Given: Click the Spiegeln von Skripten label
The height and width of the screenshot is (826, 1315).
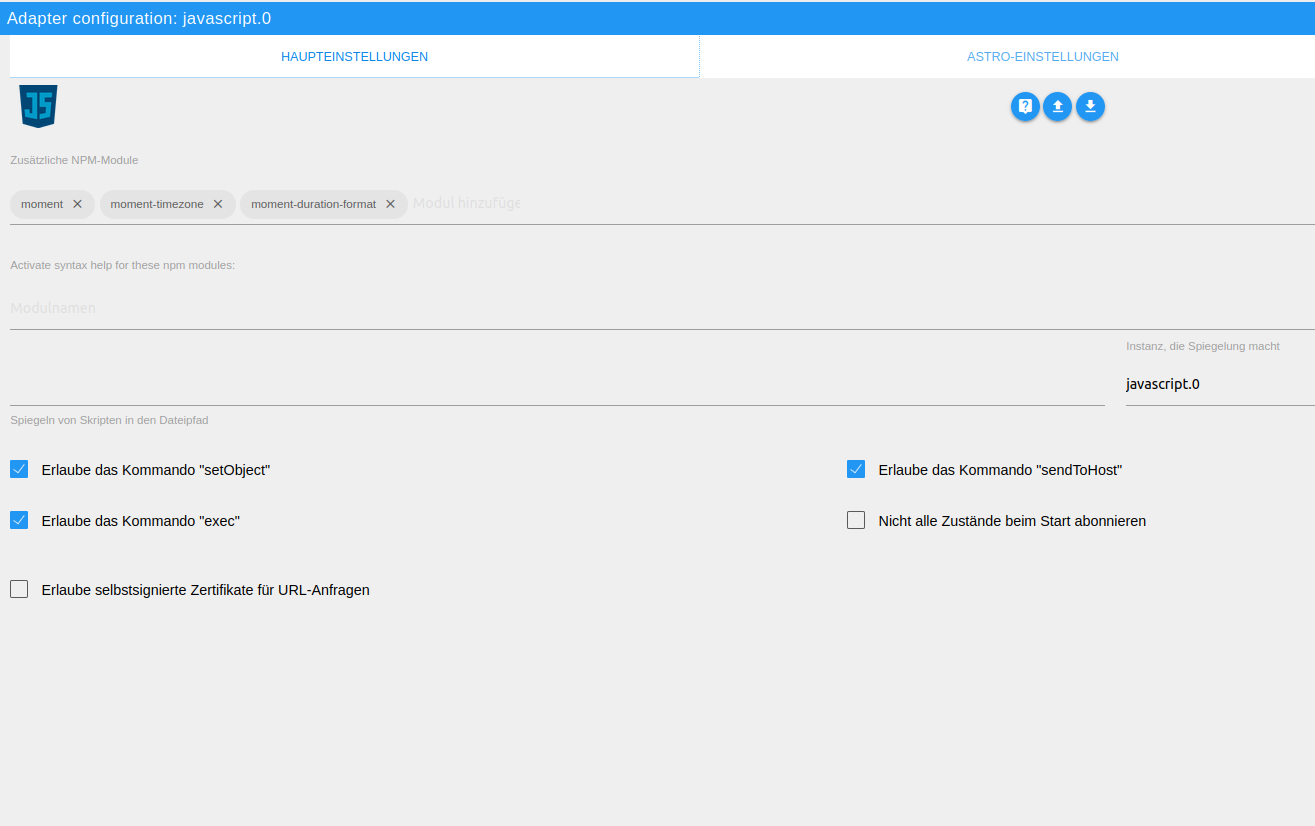Looking at the screenshot, I should coord(109,421).
